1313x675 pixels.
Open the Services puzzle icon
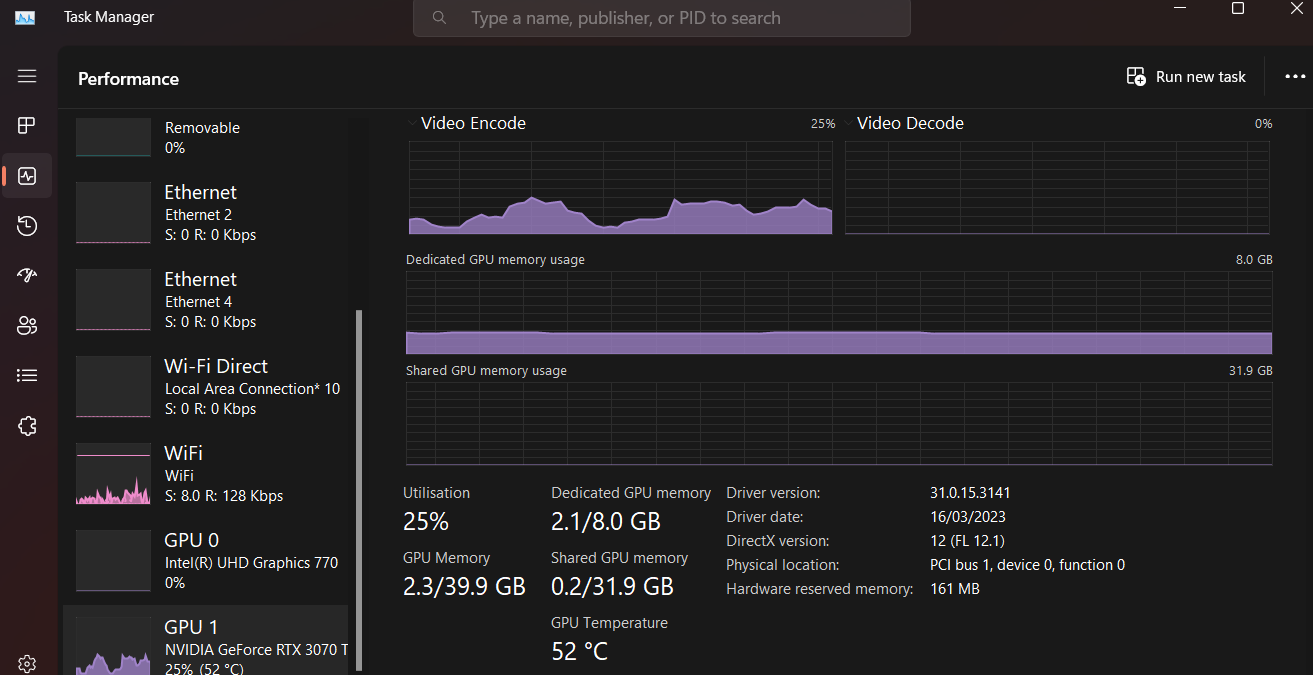(27, 426)
